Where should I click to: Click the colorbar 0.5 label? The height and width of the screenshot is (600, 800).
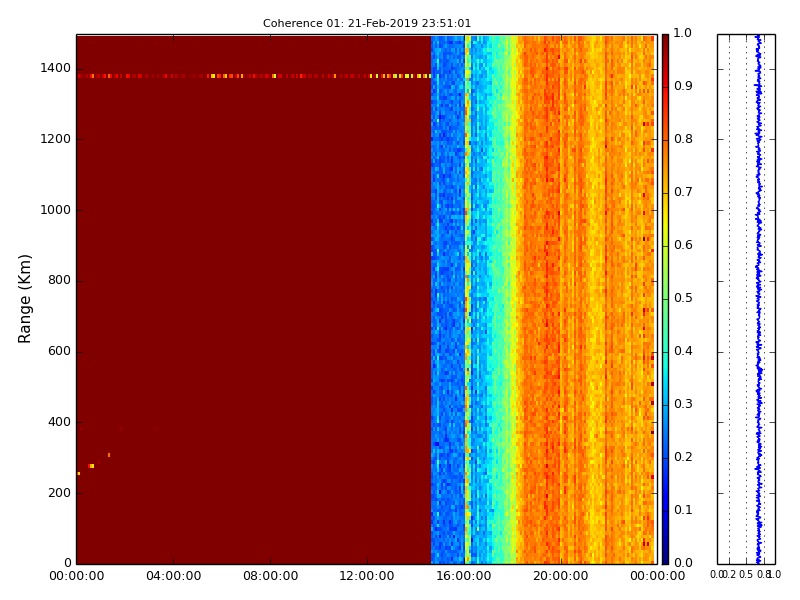click(683, 298)
